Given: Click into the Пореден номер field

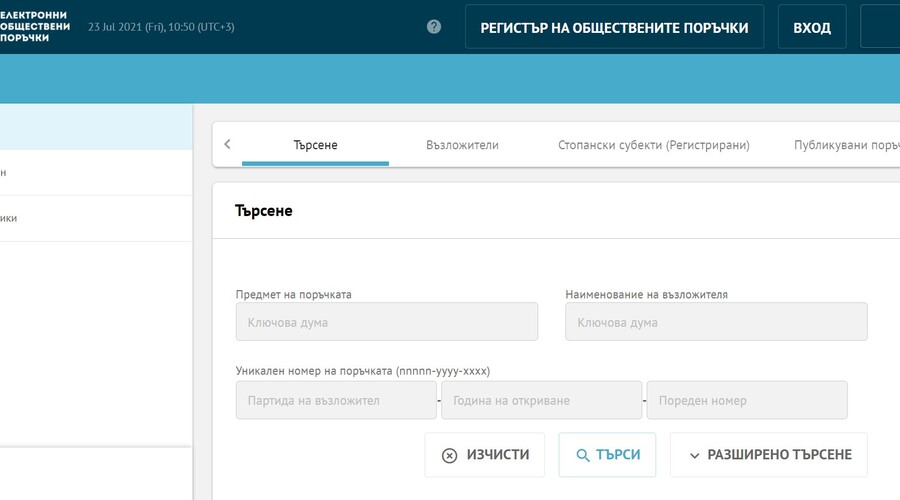Looking at the screenshot, I should (747, 400).
